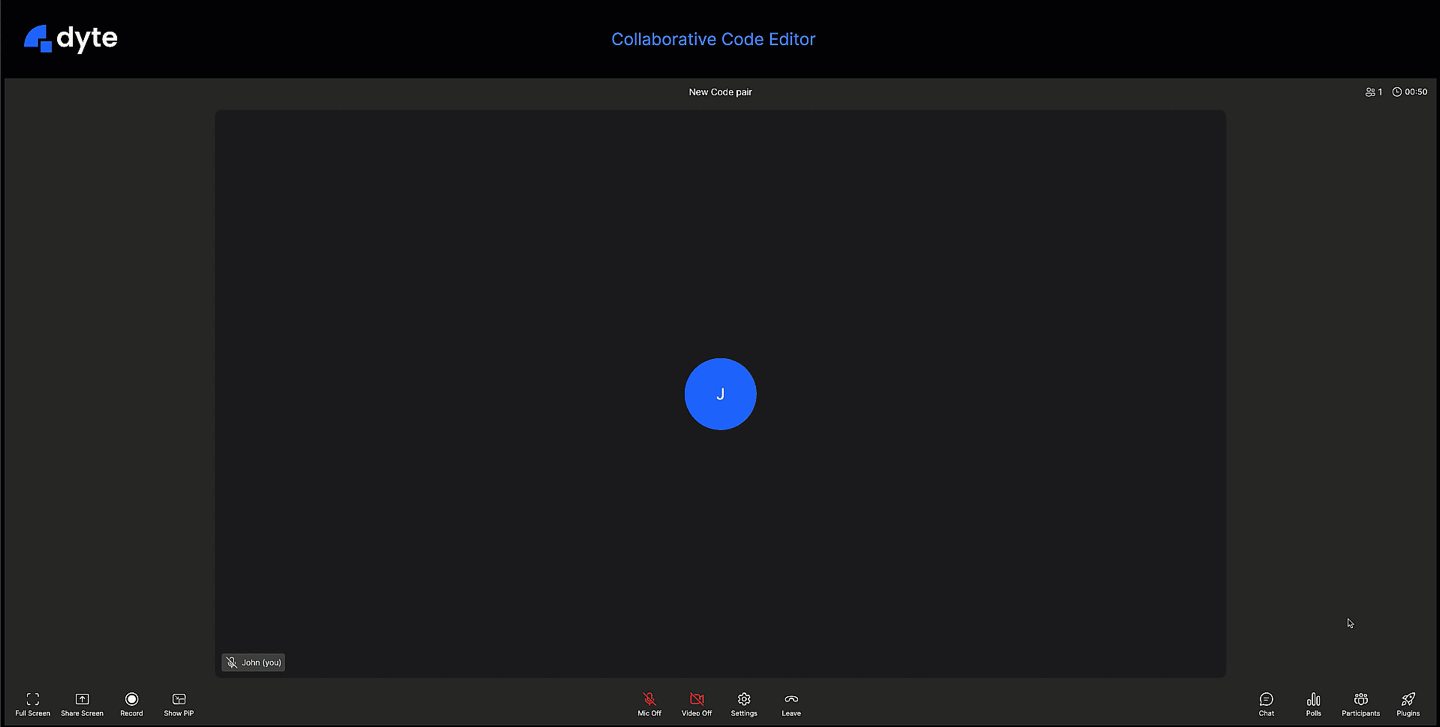
Task: Click the John (you) nameplate
Action: tap(253, 661)
